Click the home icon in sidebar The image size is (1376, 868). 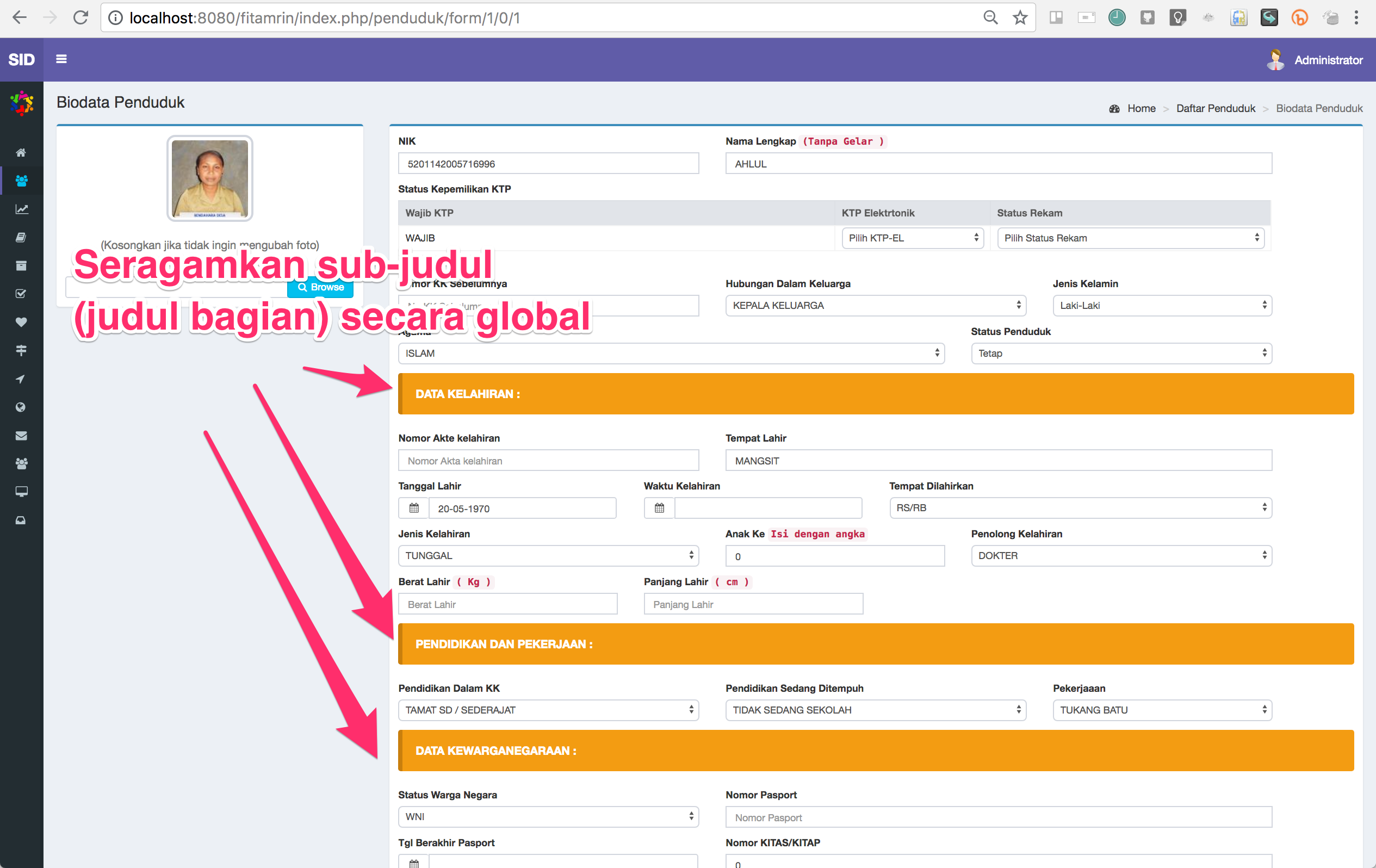[x=21, y=153]
